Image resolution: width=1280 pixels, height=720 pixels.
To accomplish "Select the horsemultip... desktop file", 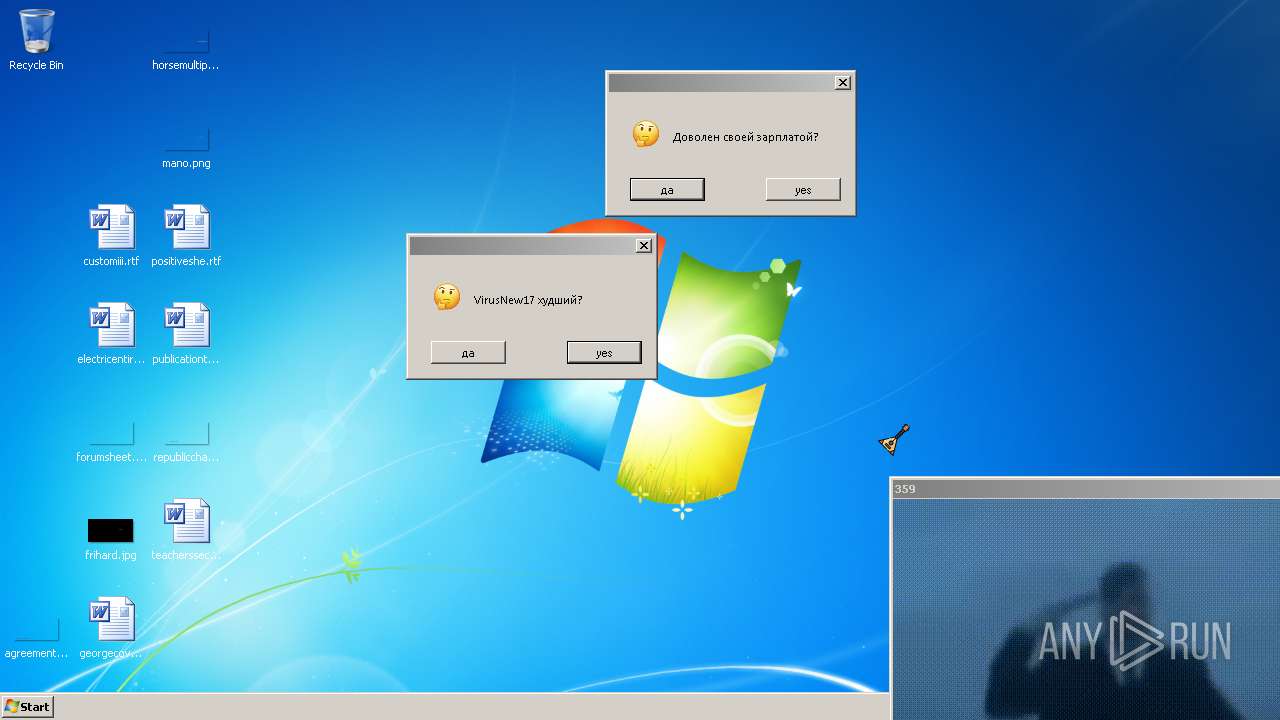I will coord(186,47).
